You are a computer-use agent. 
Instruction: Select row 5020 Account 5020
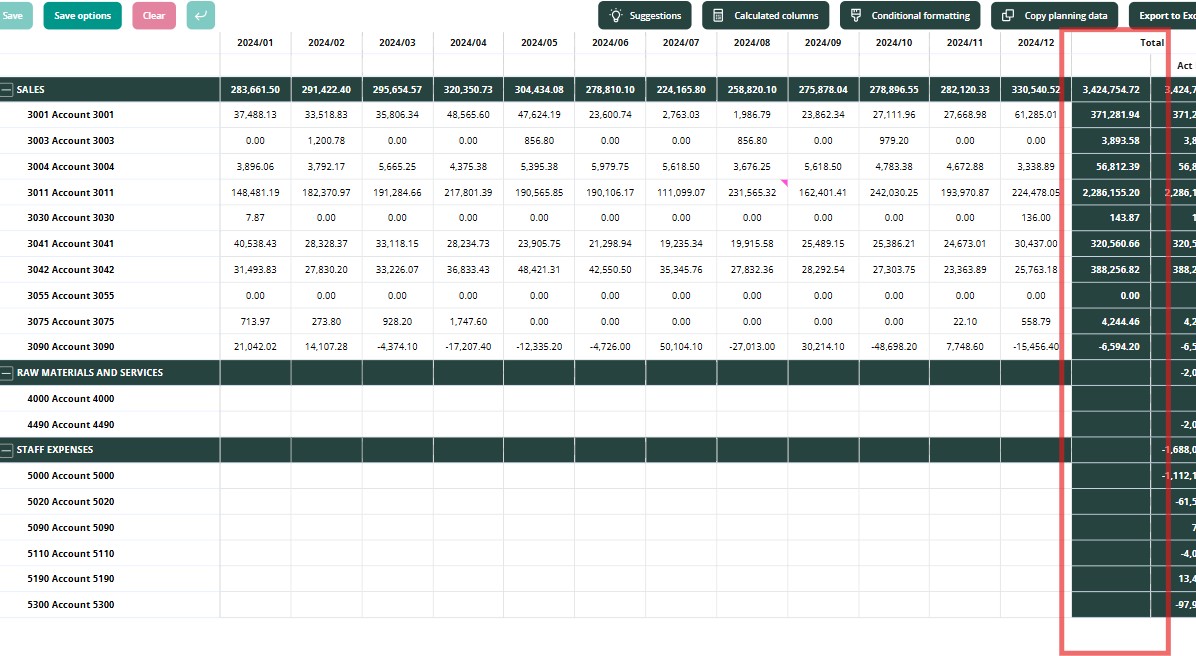(70, 502)
